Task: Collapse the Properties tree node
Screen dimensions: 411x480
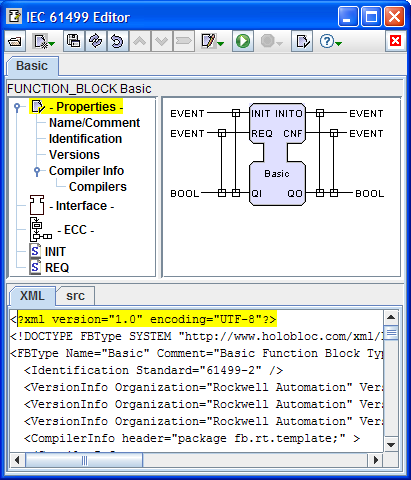Action: 17,107
